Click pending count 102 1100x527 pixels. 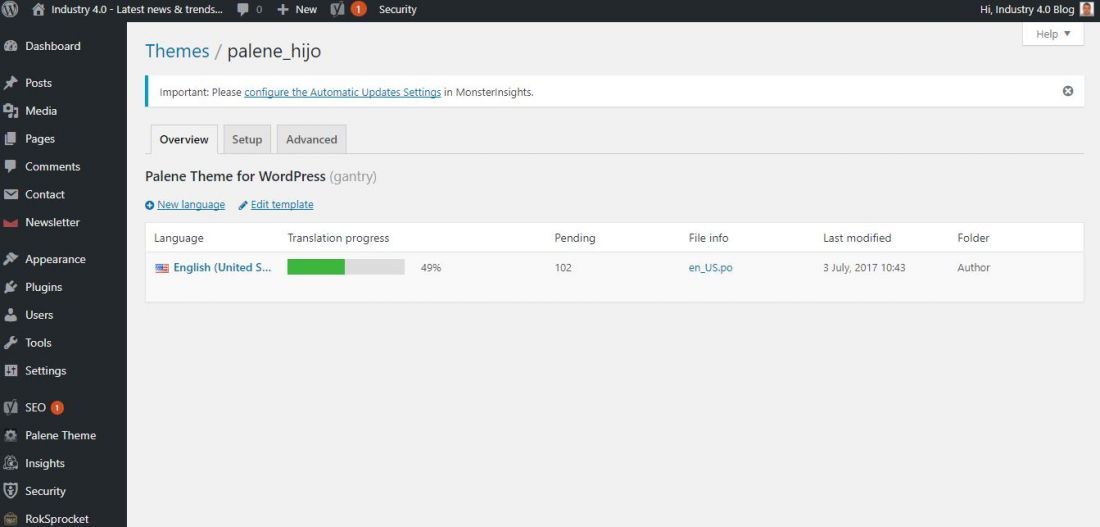click(x=563, y=268)
